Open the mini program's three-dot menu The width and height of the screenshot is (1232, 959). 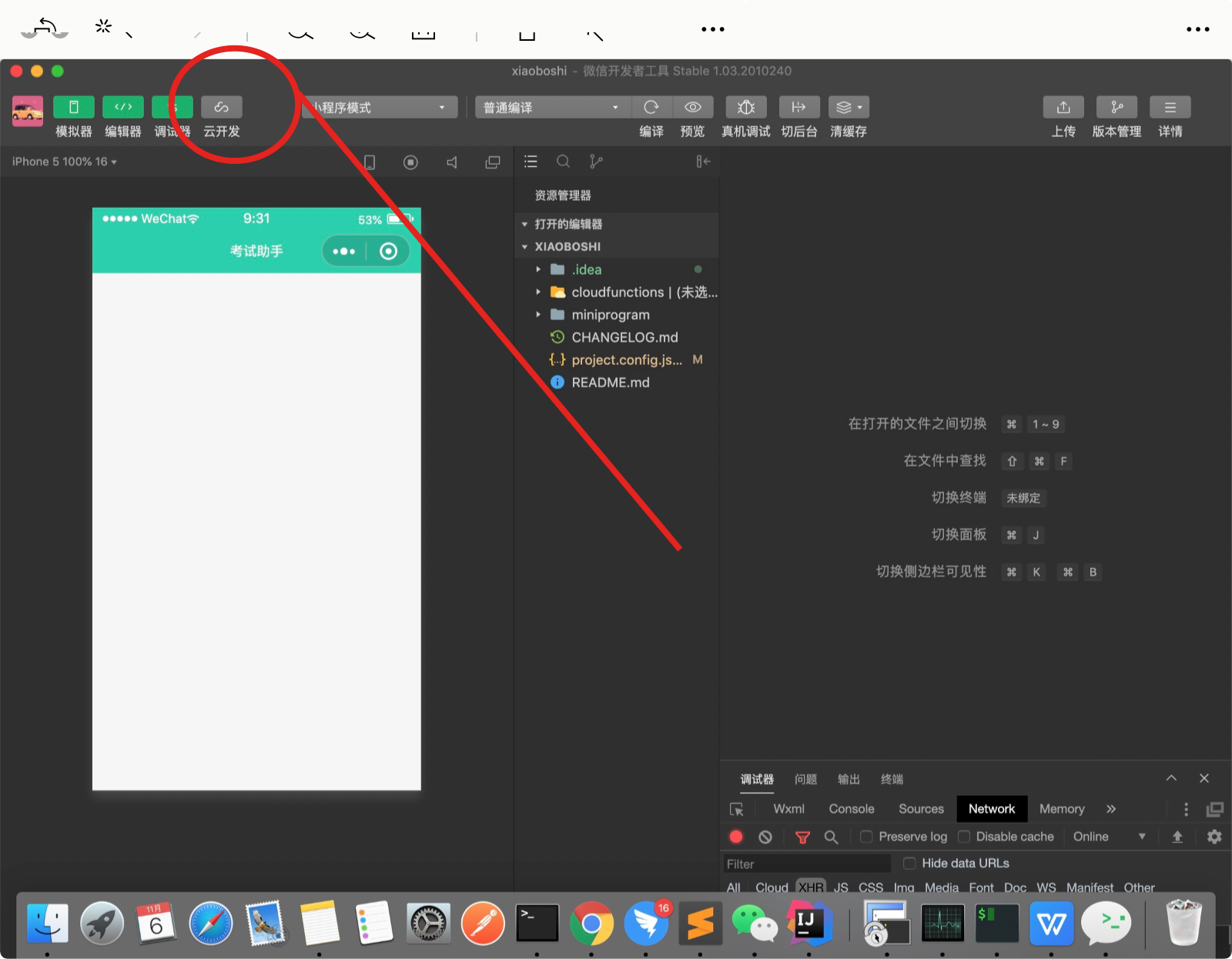coord(343,251)
